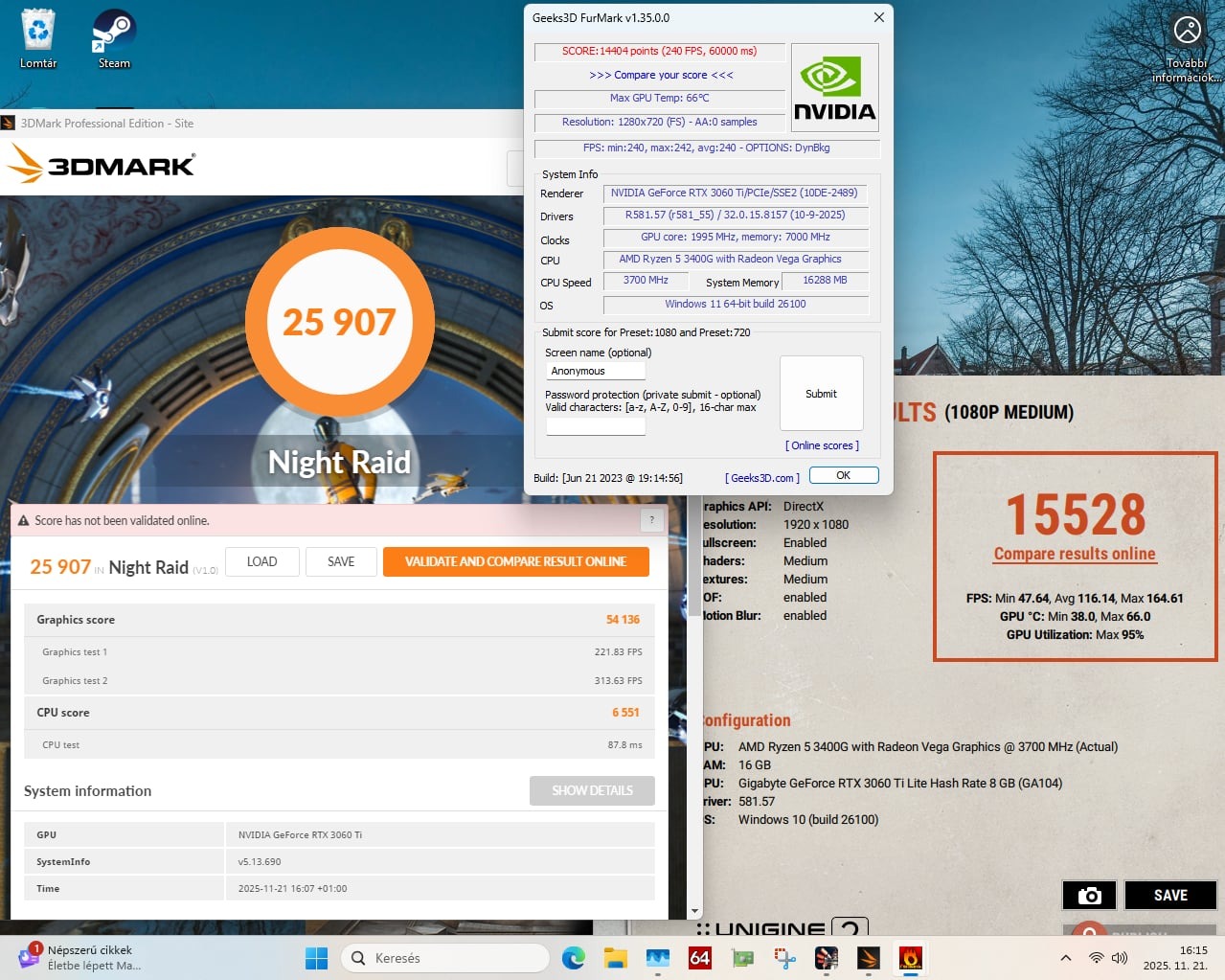
Task: Switch to 3DMark taskbar icon
Action: pos(869,958)
